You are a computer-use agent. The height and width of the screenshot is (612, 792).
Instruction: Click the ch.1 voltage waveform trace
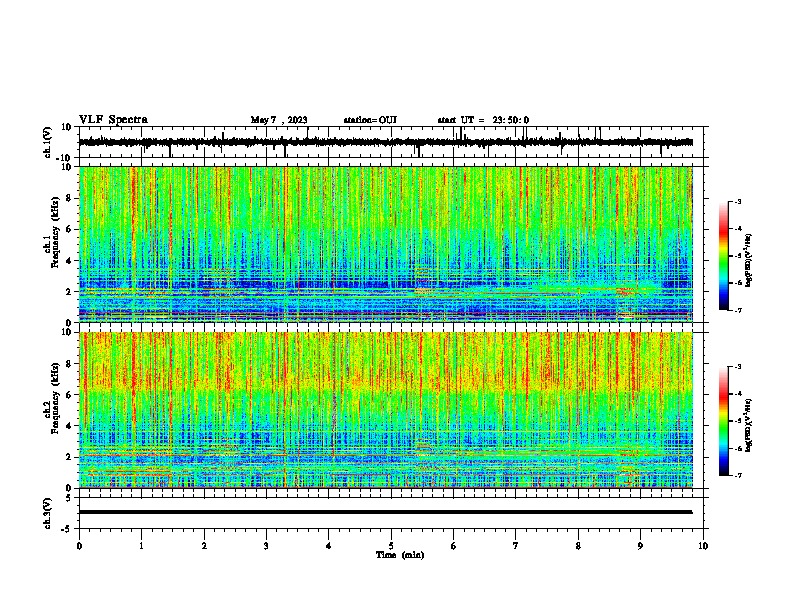pyautogui.click(x=385, y=142)
